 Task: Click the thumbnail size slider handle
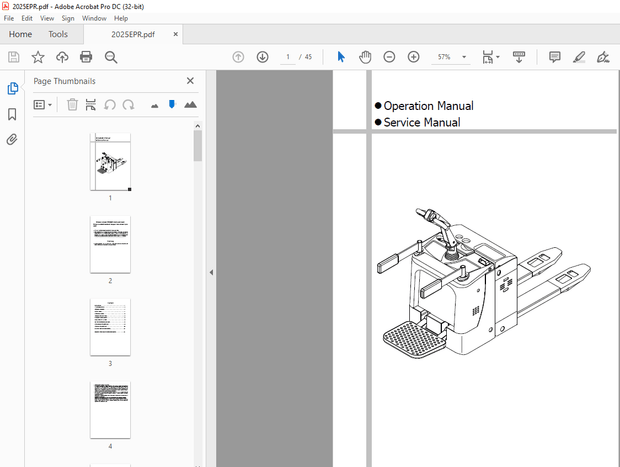coord(172,104)
